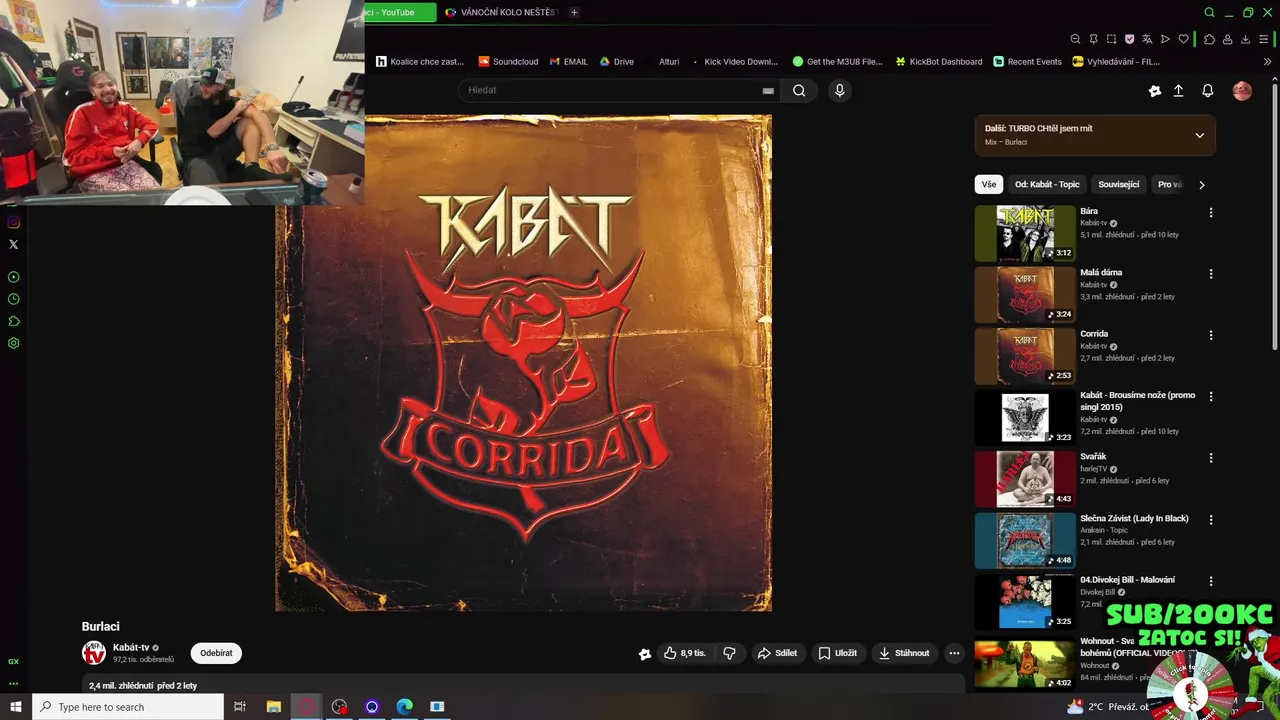This screenshot has height=720, width=1280.
Task: Open a new browser tab with plus
Action: [574, 12]
